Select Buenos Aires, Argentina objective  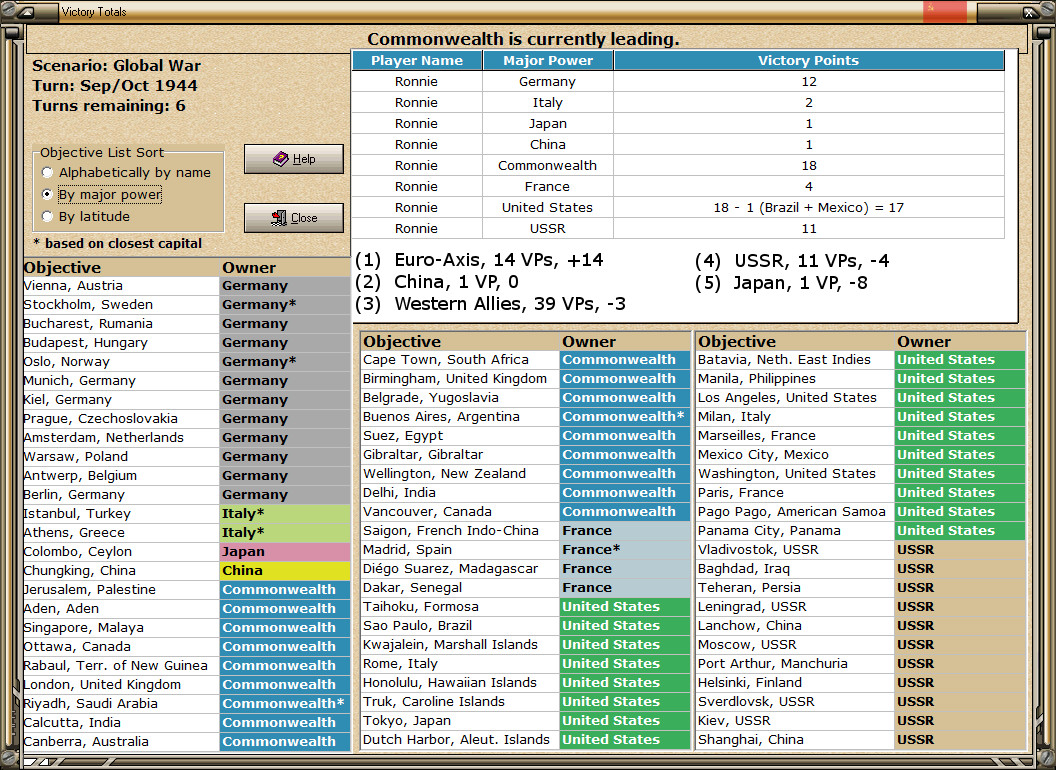click(x=460, y=416)
